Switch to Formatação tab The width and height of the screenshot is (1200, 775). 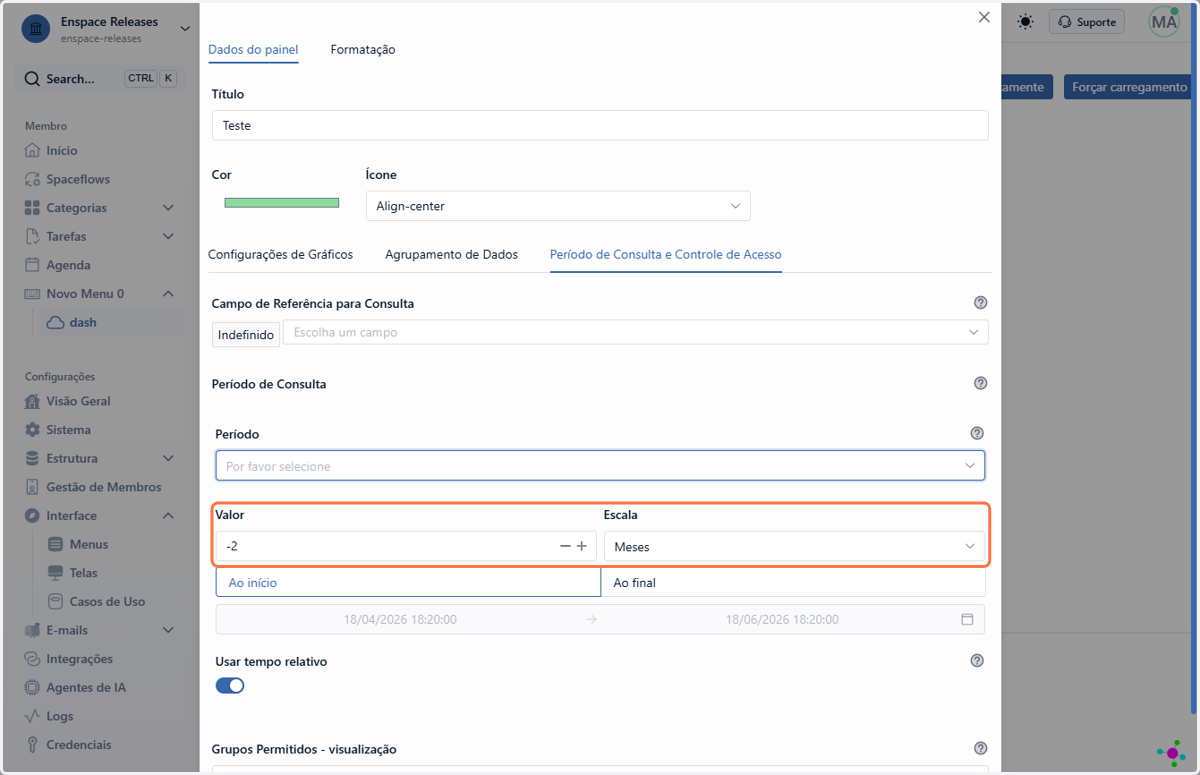click(x=363, y=49)
